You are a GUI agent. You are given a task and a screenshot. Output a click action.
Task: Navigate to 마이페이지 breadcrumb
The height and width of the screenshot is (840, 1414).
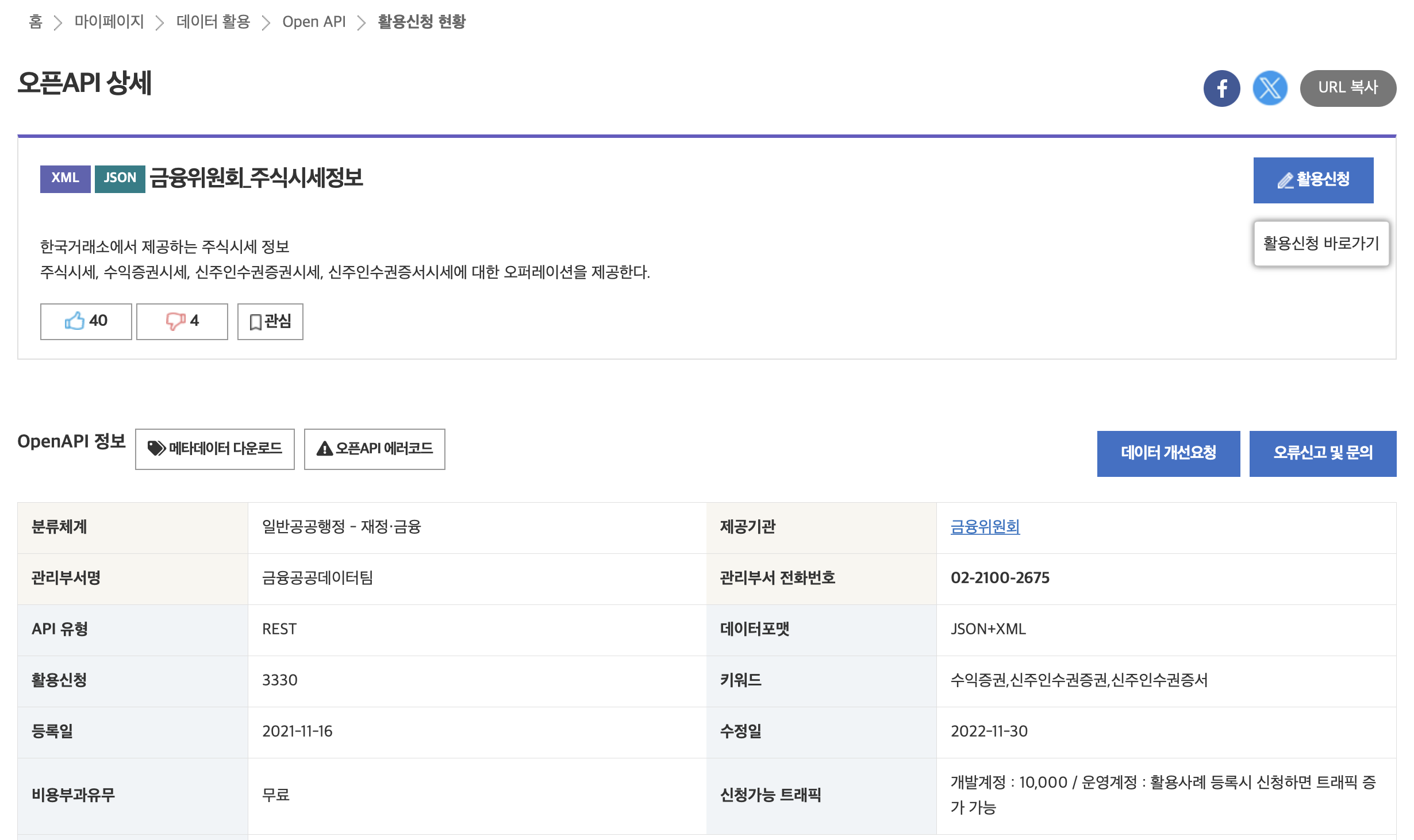point(109,22)
